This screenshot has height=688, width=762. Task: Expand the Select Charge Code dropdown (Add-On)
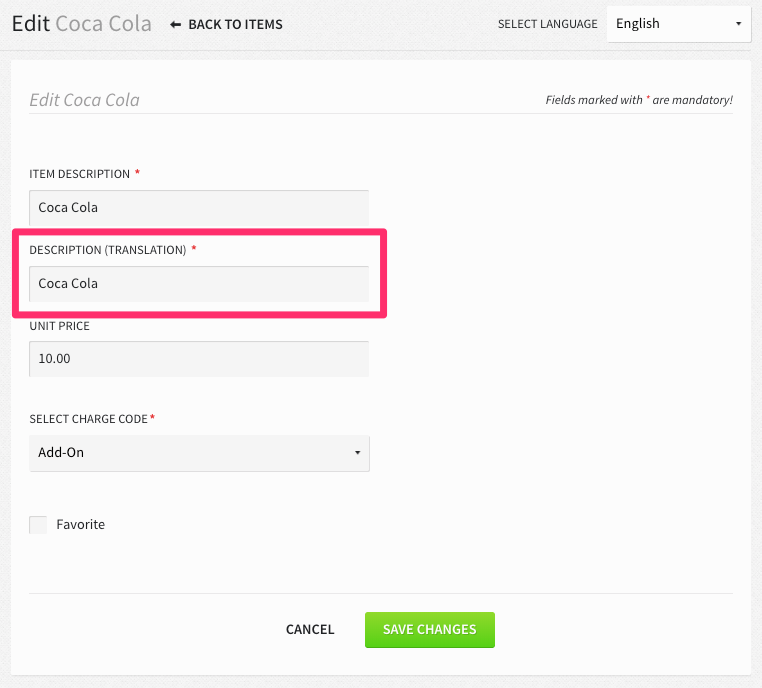tap(199, 453)
